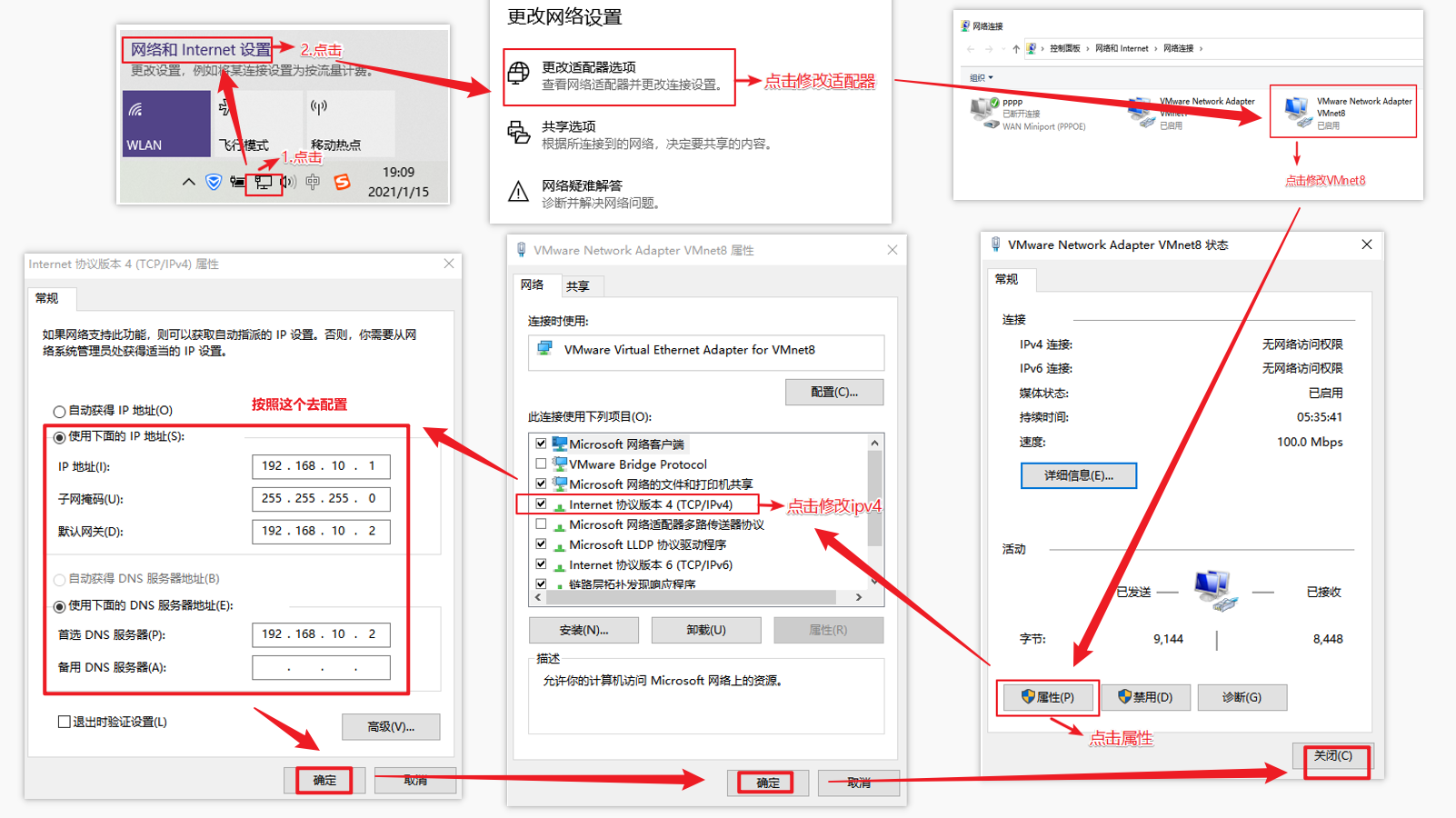Image resolution: width=1456 pixels, height=818 pixels.
Task: Open the volume speaker tray icon
Action: [x=288, y=182]
